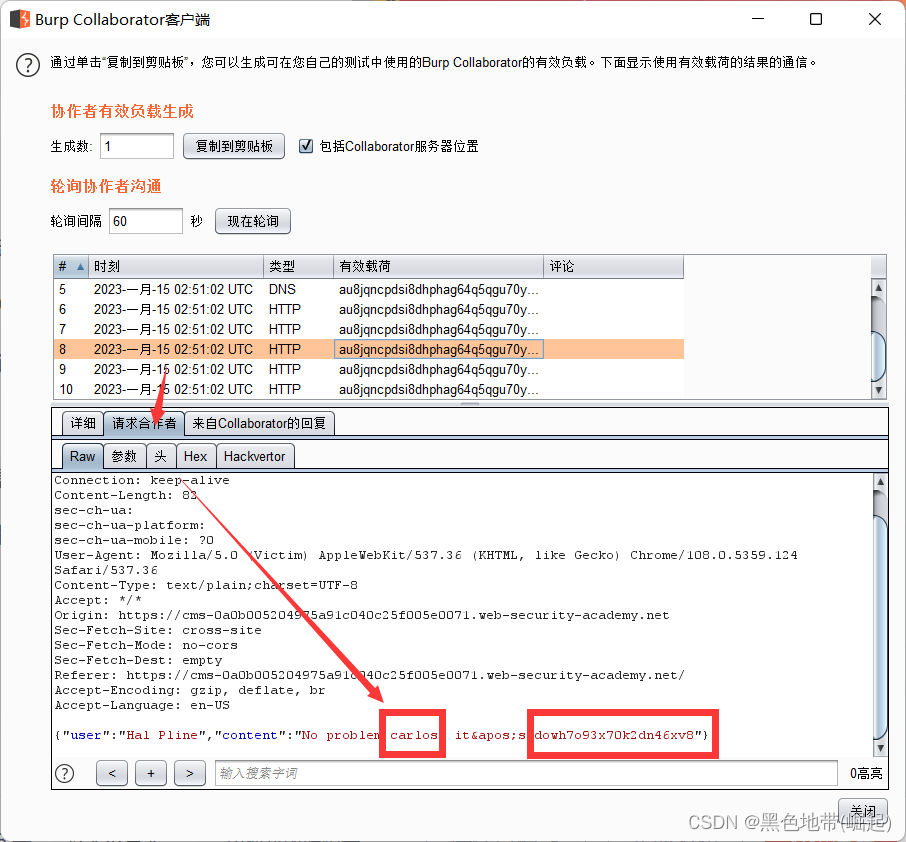
Task: Click up arrow of raw request scrollbar
Action: 879,481
